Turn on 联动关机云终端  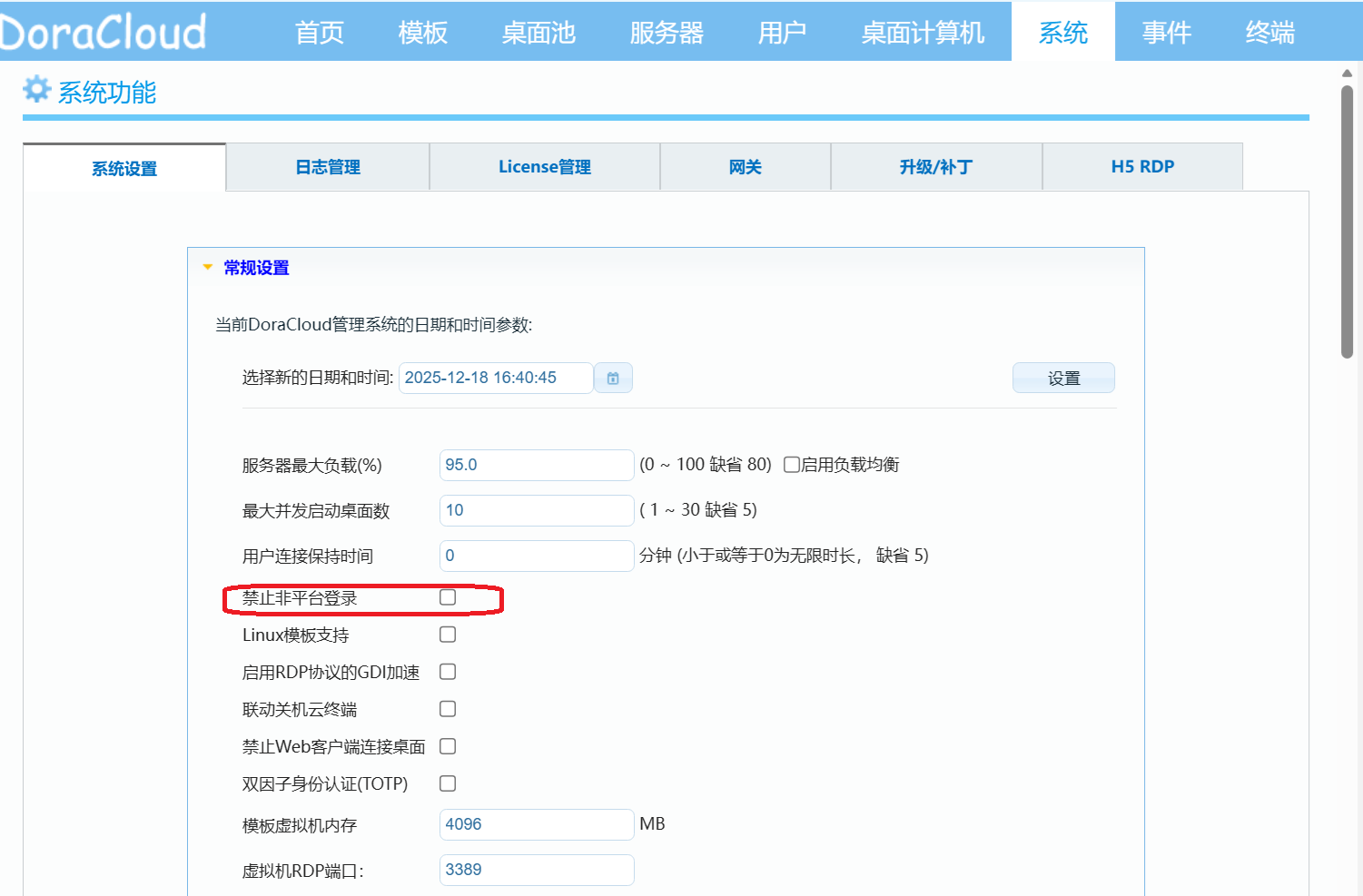point(448,708)
